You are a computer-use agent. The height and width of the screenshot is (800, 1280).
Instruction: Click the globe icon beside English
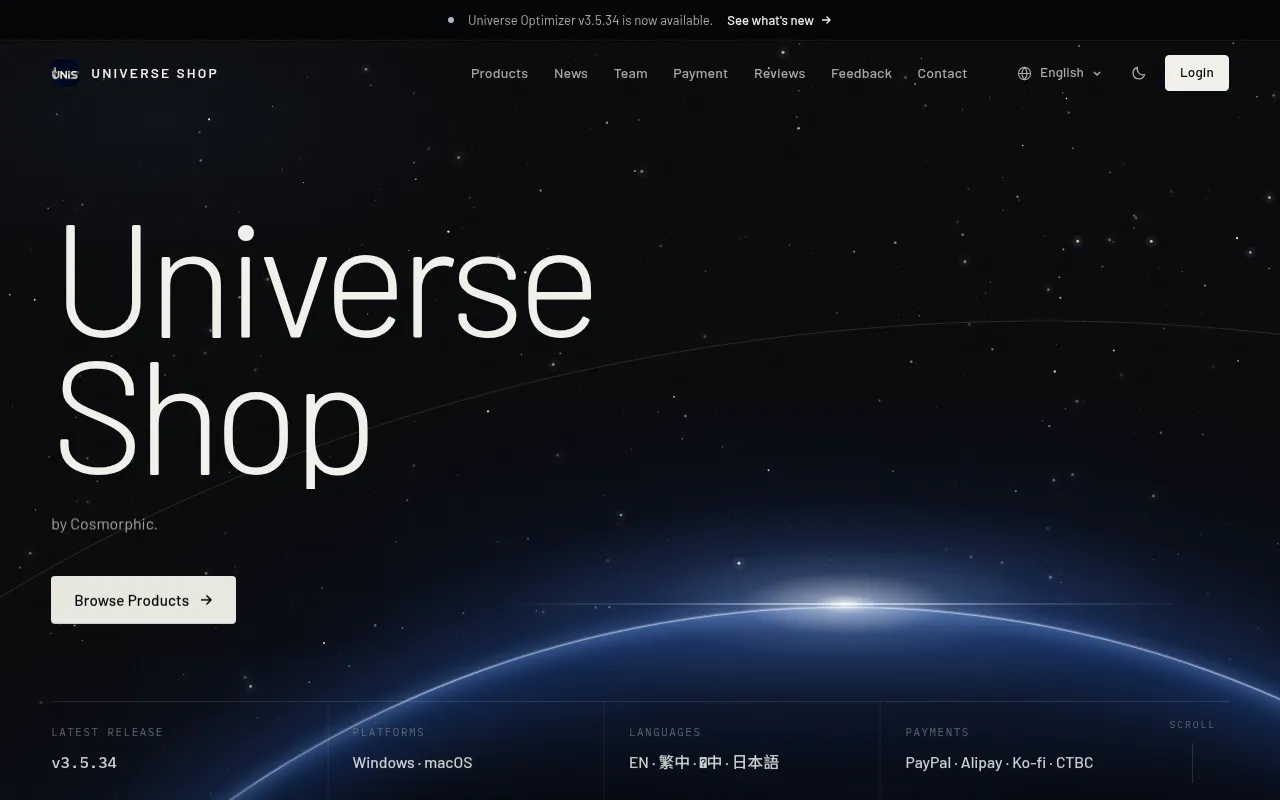coord(1024,73)
